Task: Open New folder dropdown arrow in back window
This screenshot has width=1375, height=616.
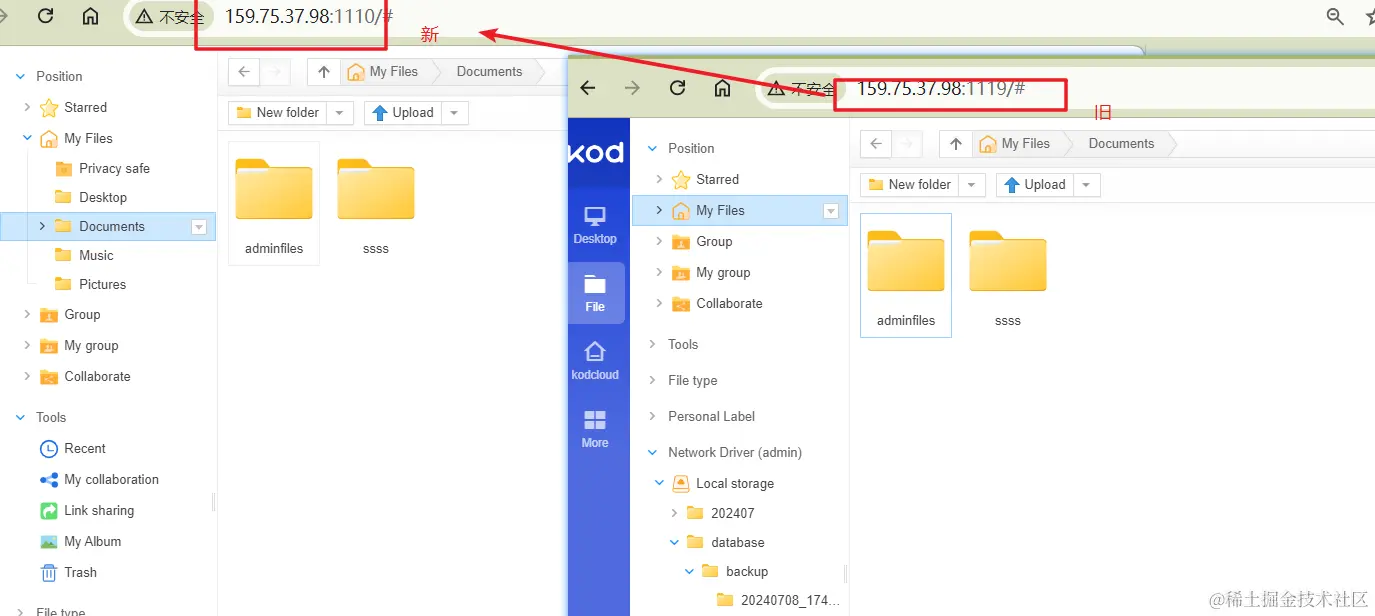Action: click(x=340, y=113)
